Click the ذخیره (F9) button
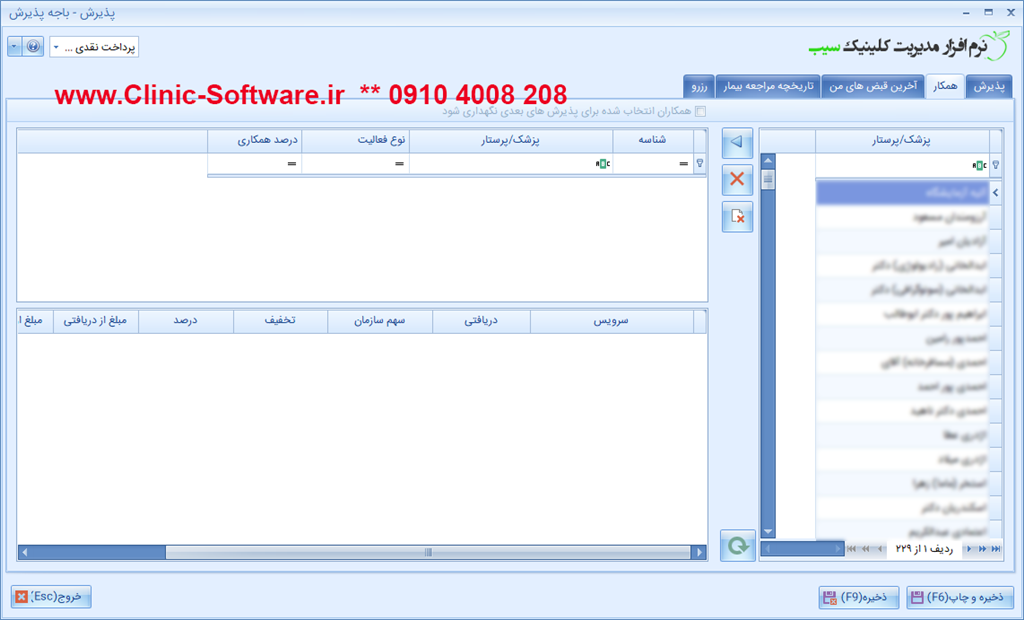The height and width of the screenshot is (620, 1024). point(855,598)
